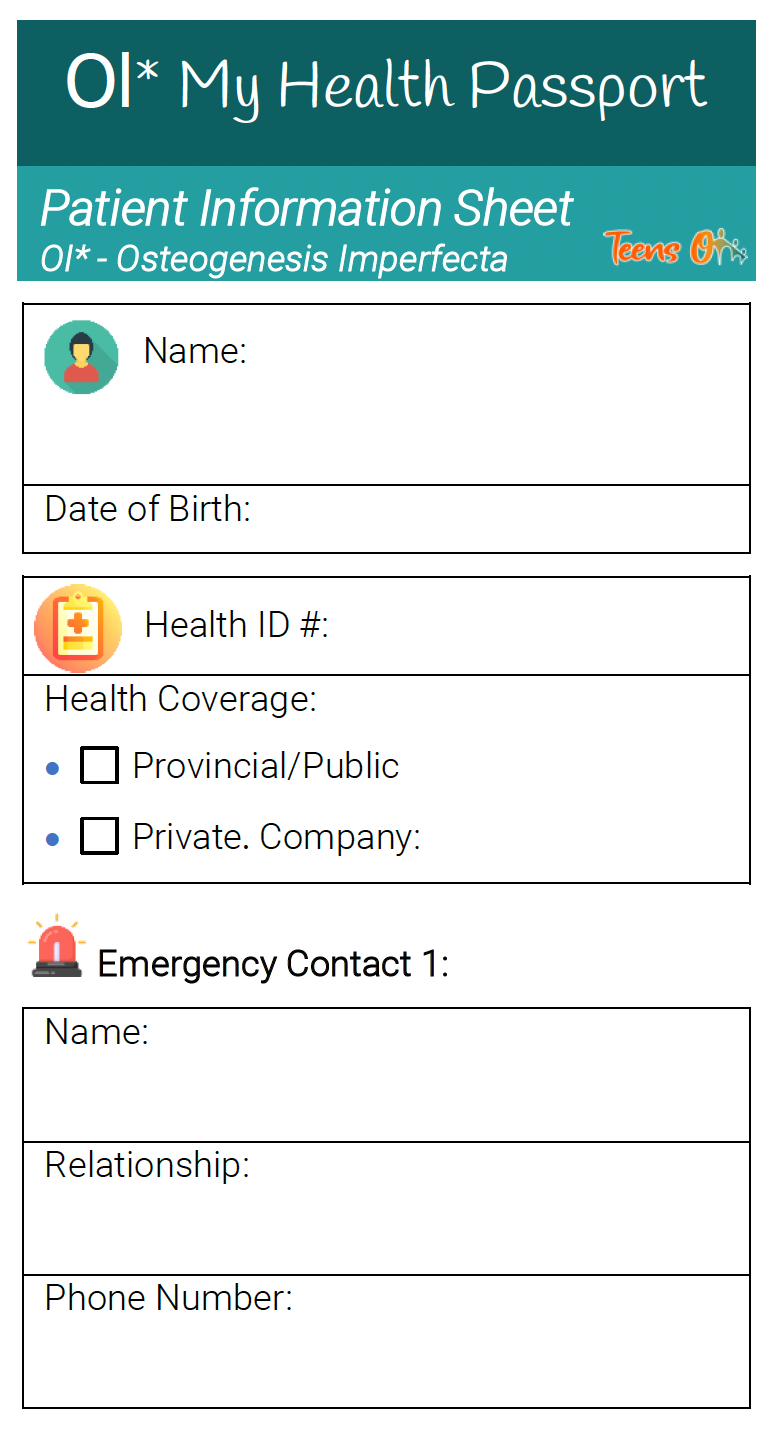This screenshot has height=1436, width=770.
Task: Select the "Emergency Contact 1:" heading
Action: pos(273,964)
